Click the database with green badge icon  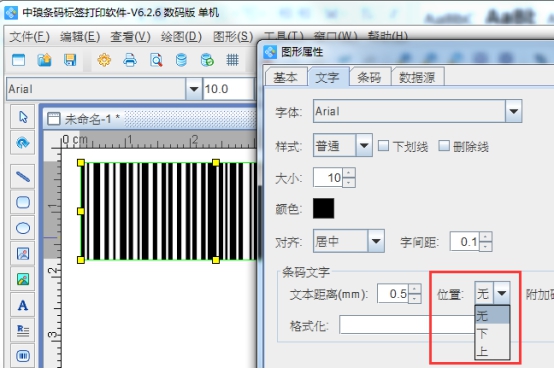click(207, 60)
